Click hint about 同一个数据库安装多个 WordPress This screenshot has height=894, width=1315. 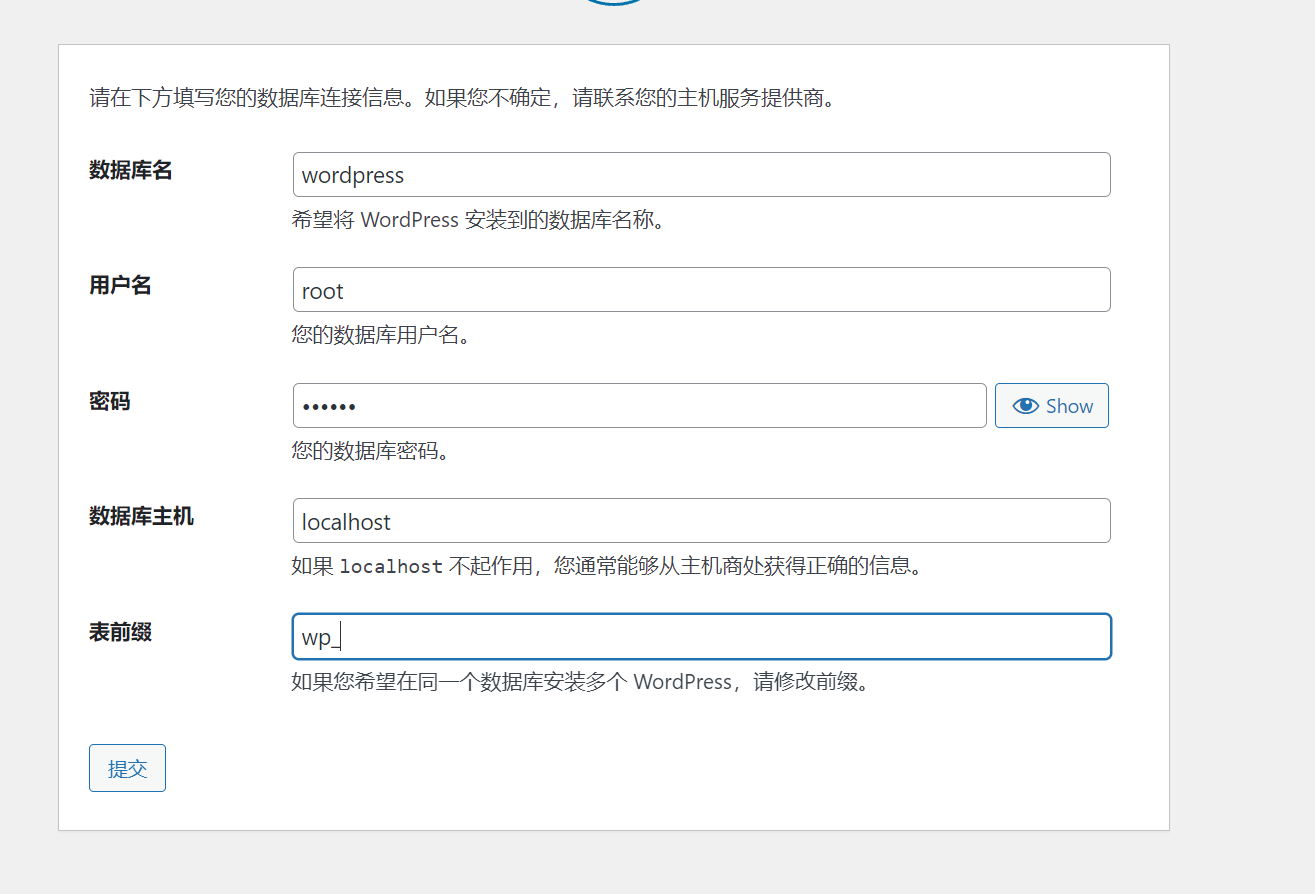581,682
